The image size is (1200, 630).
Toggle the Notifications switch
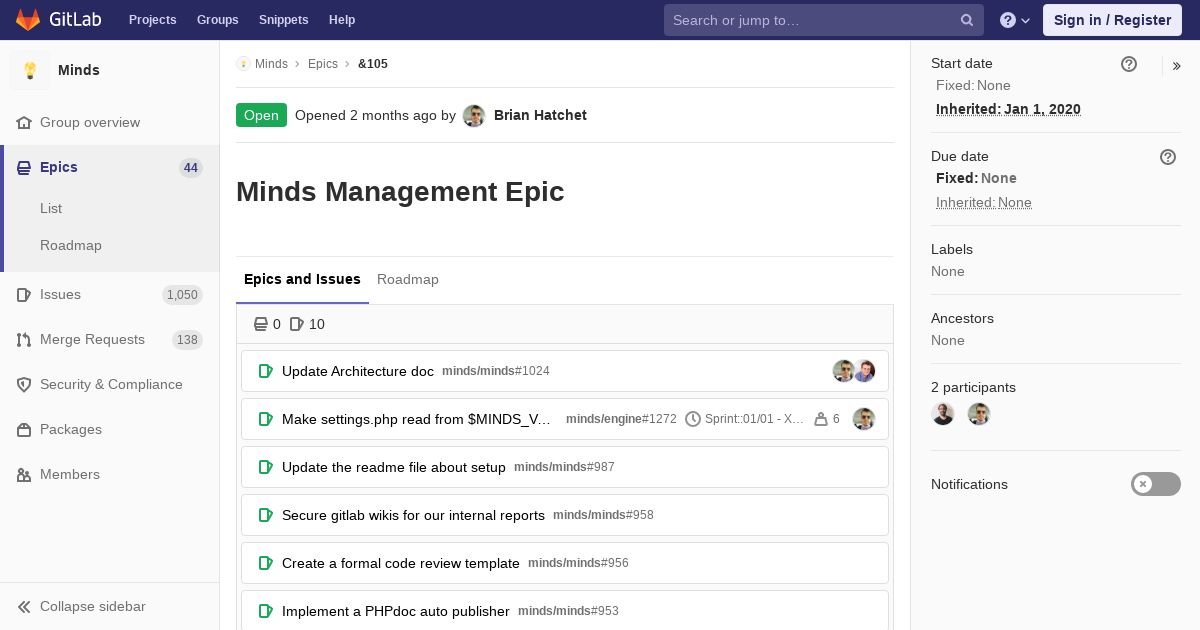click(x=1156, y=484)
